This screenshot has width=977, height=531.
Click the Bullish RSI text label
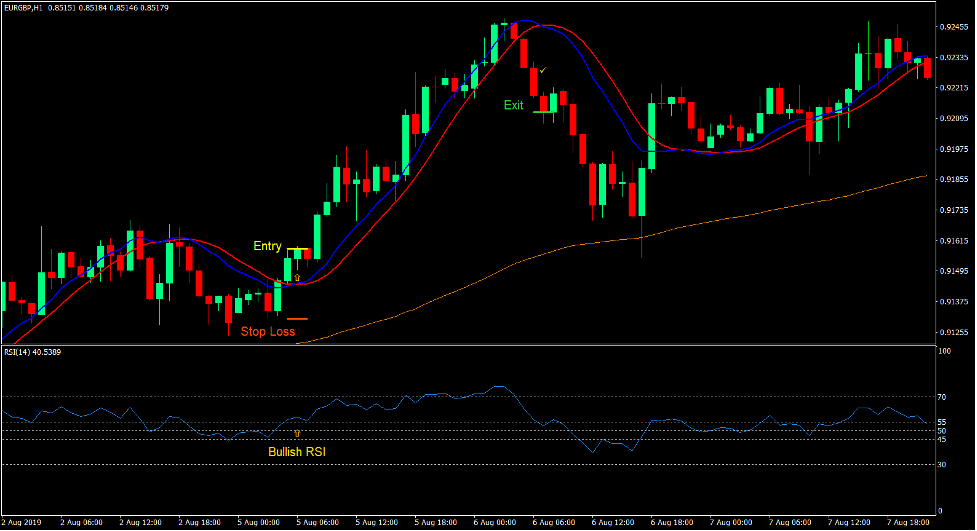[297, 451]
